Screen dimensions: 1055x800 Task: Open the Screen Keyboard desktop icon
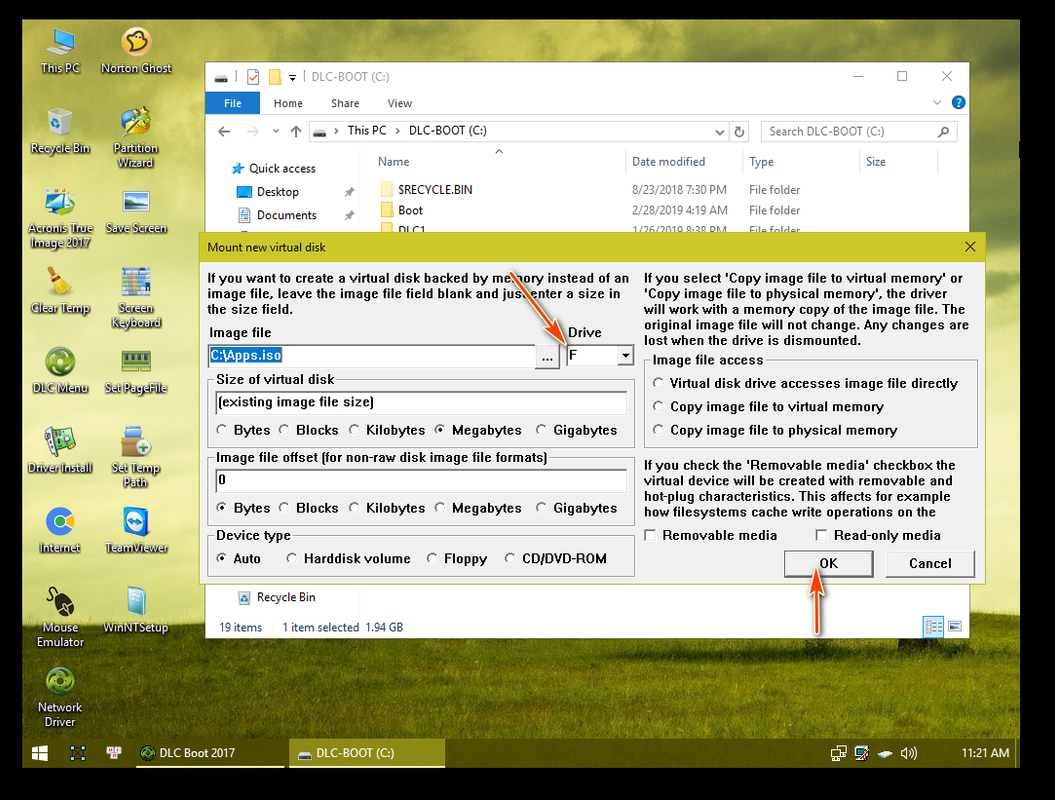pos(136,297)
